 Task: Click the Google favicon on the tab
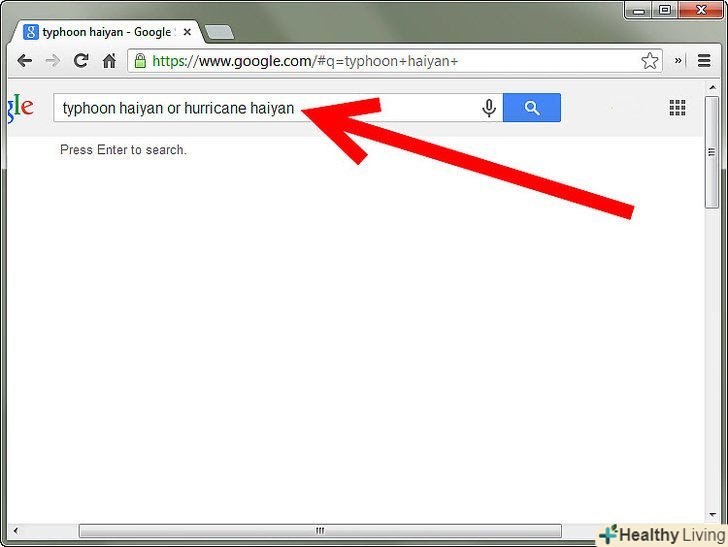coord(31,32)
